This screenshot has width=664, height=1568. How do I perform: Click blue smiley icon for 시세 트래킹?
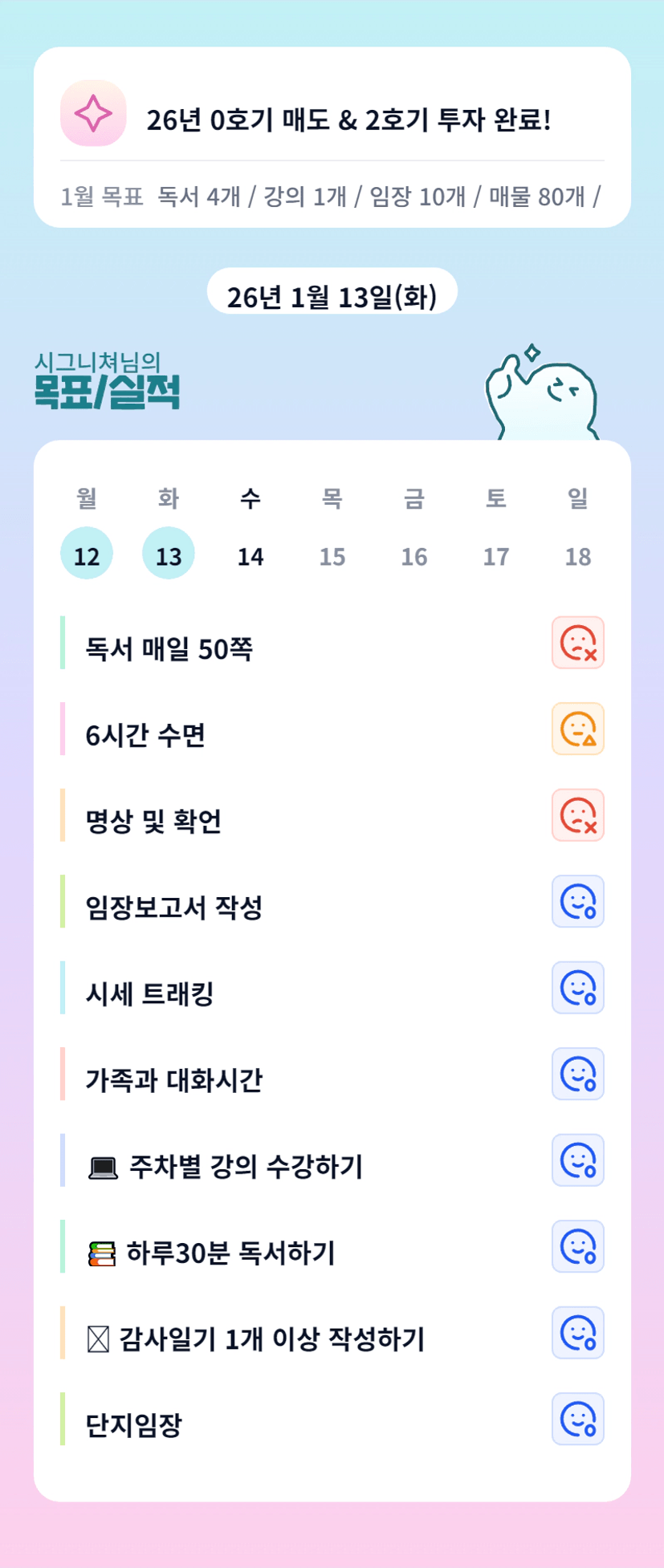577,988
